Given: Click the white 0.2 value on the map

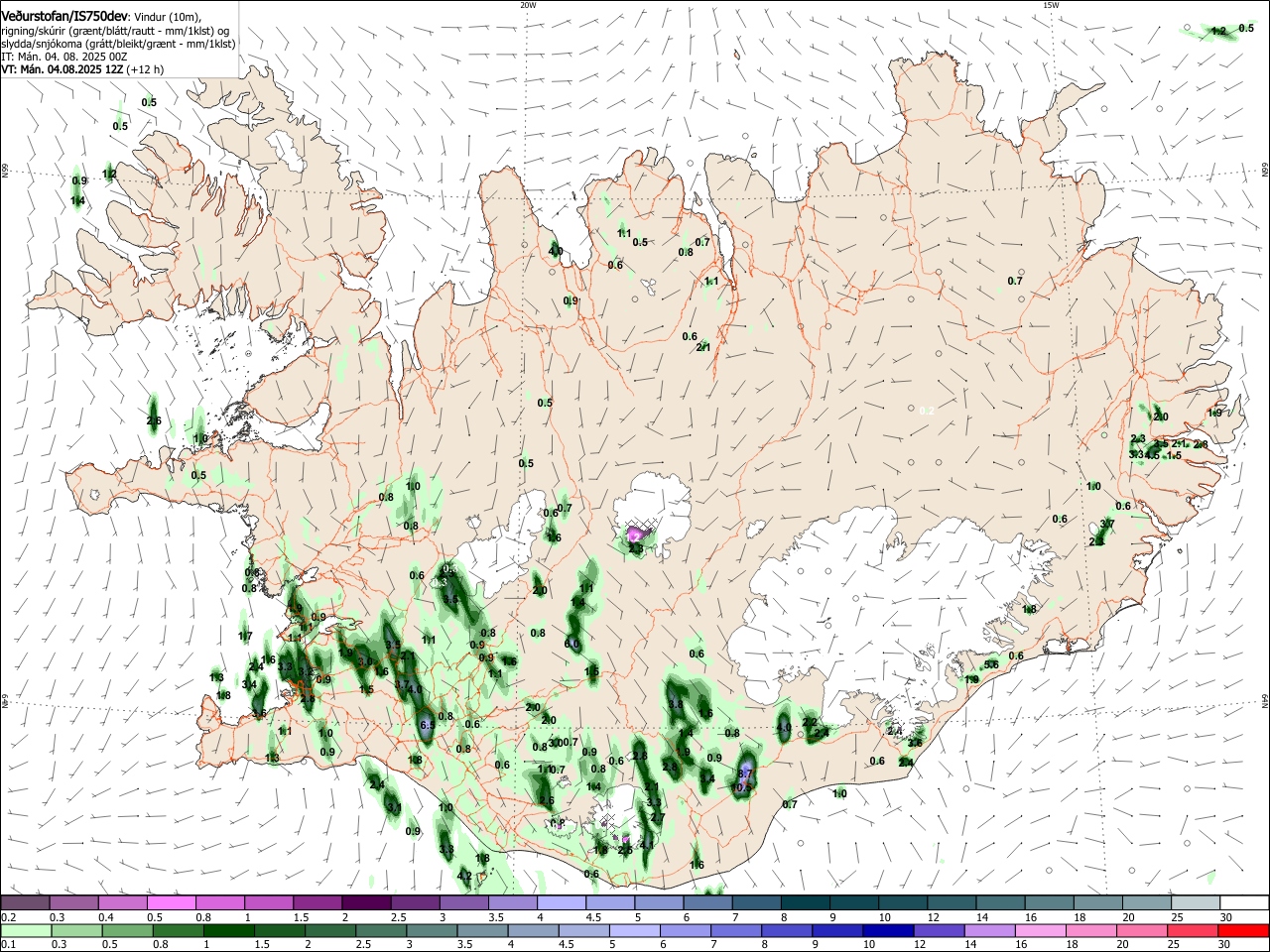Looking at the screenshot, I should pyautogui.click(x=927, y=411).
